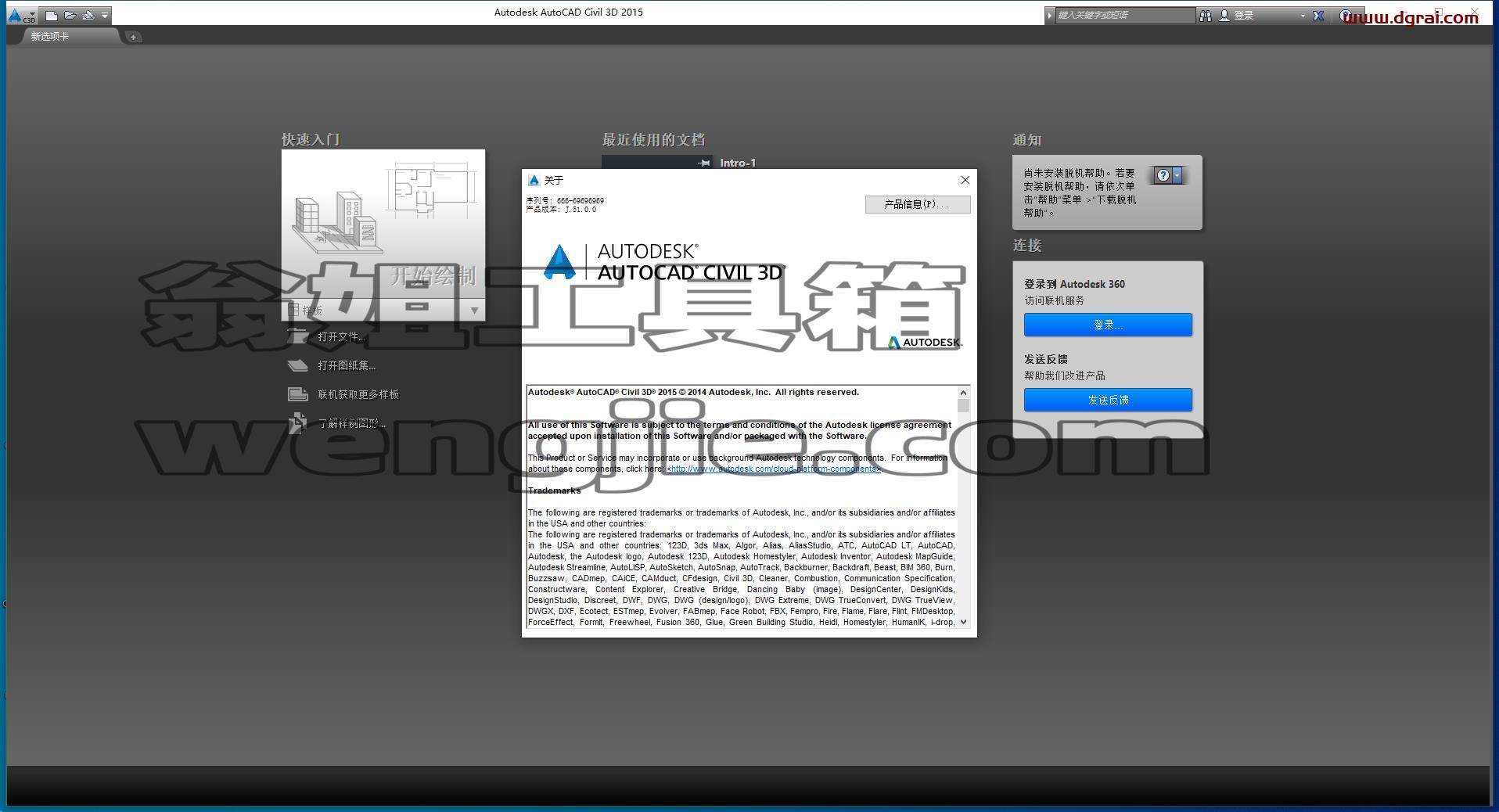Click AutoCAD icon in 关于 dialog title

coord(534,180)
